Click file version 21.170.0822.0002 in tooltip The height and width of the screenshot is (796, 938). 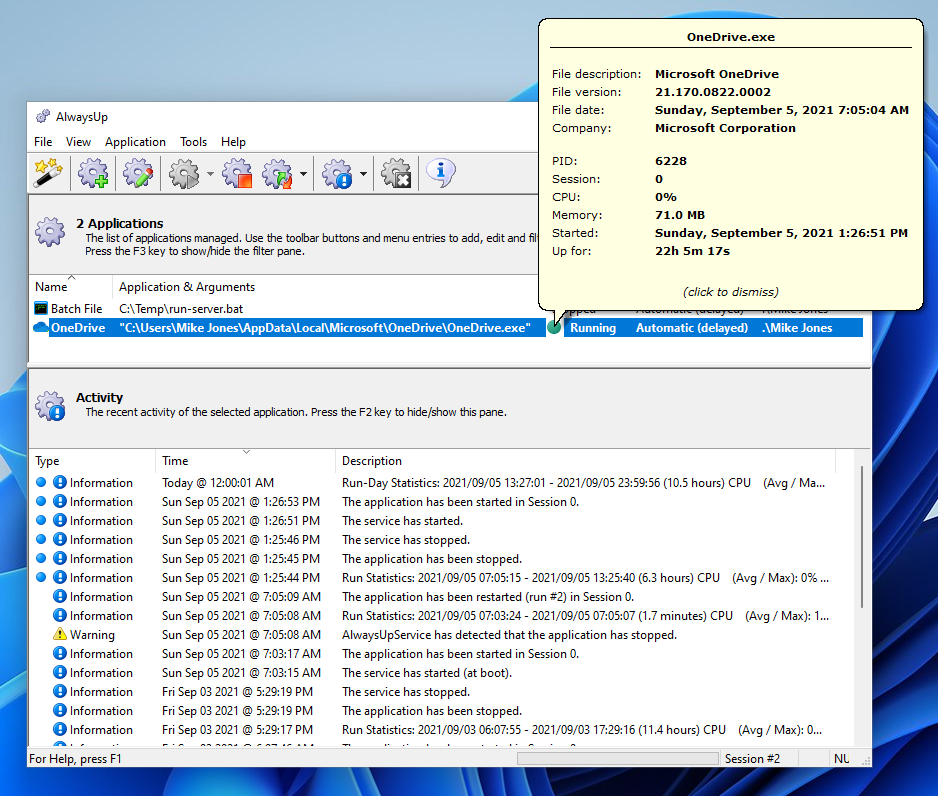point(712,92)
